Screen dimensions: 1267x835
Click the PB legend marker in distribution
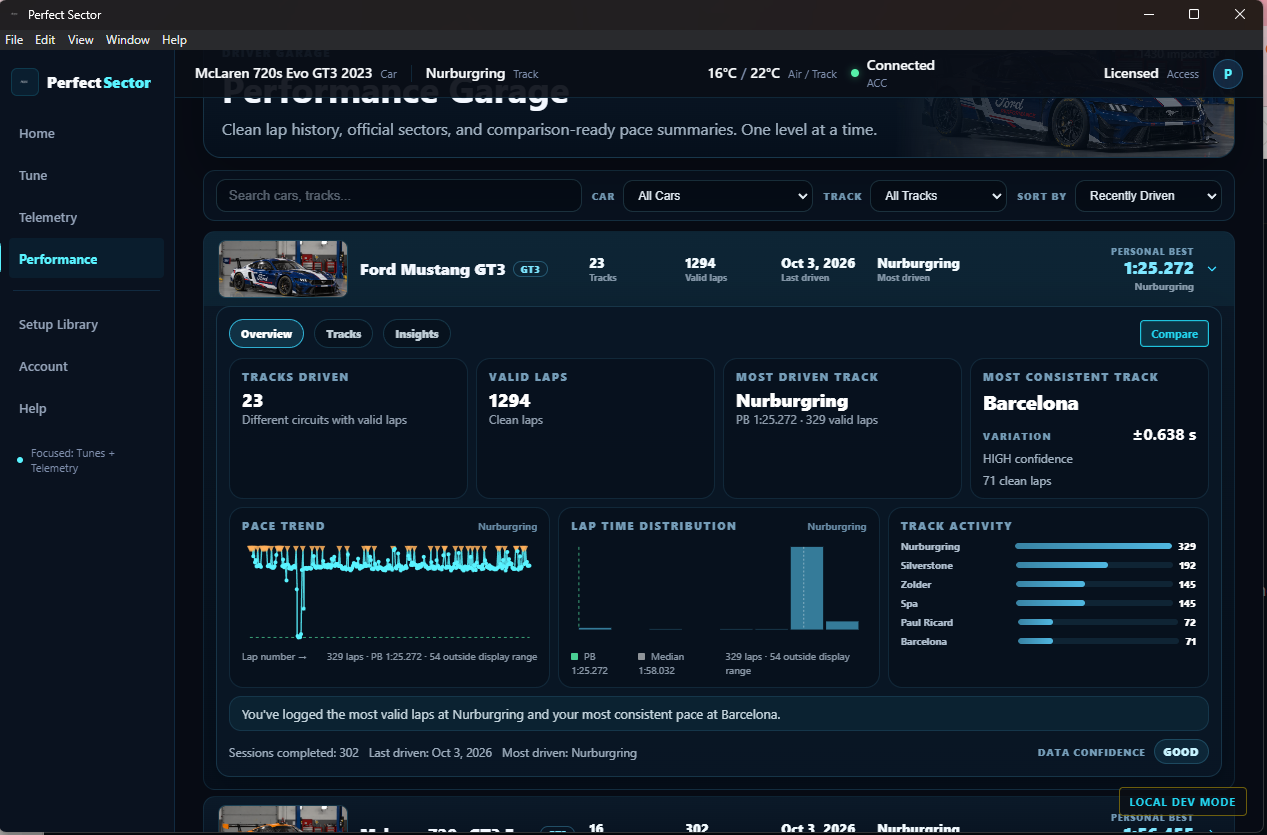(x=575, y=657)
